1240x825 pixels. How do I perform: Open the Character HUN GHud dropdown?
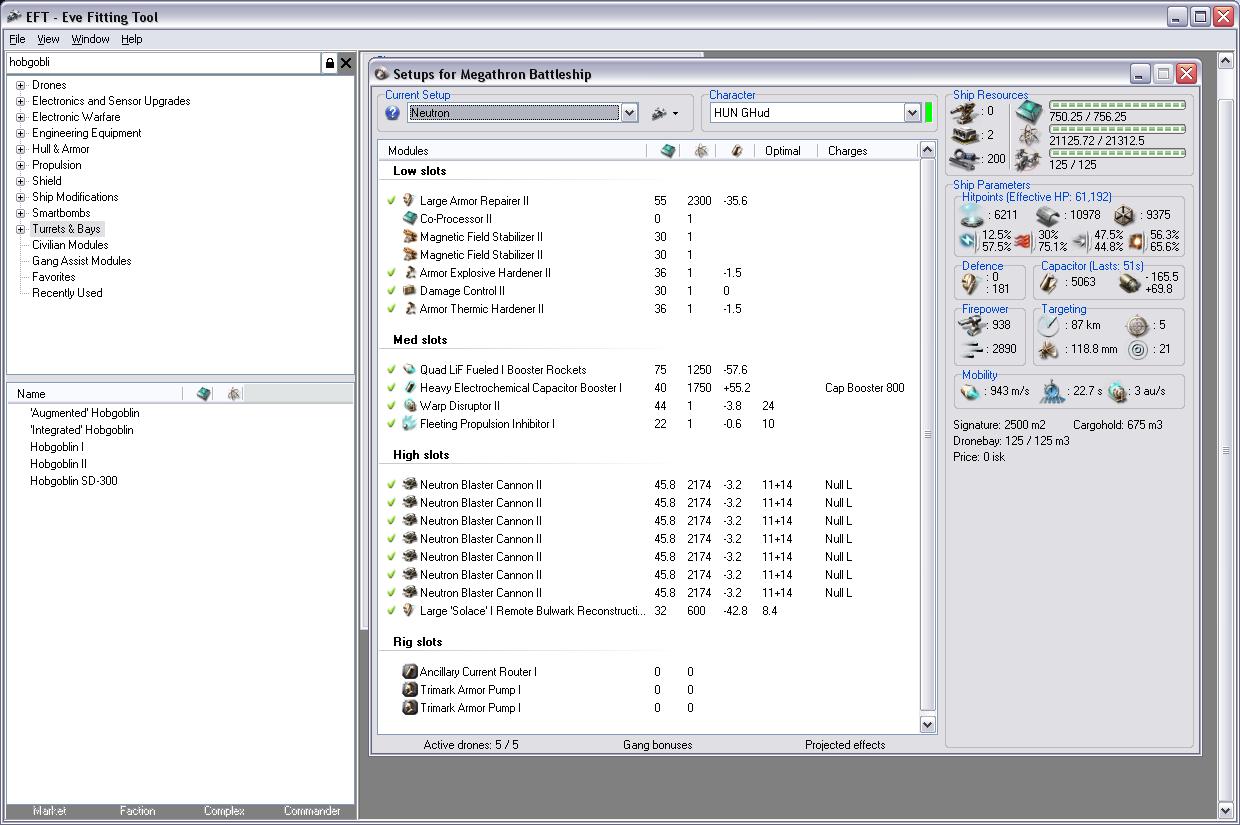click(x=911, y=113)
